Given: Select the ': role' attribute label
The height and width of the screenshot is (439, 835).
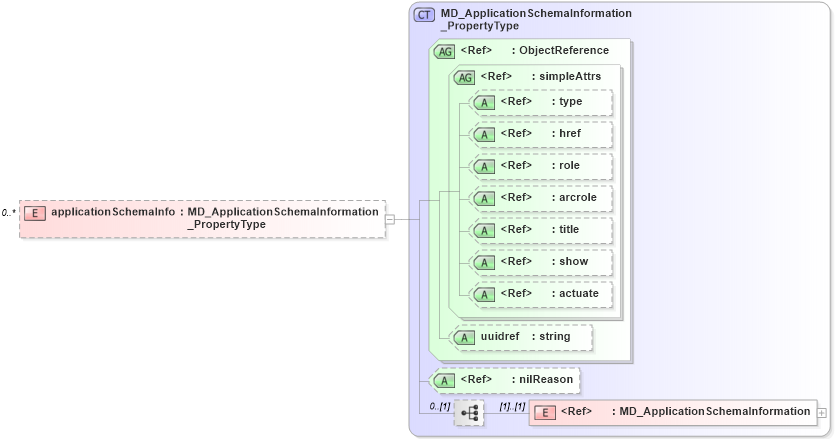Looking at the screenshot, I should pyautogui.click(x=566, y=165).
